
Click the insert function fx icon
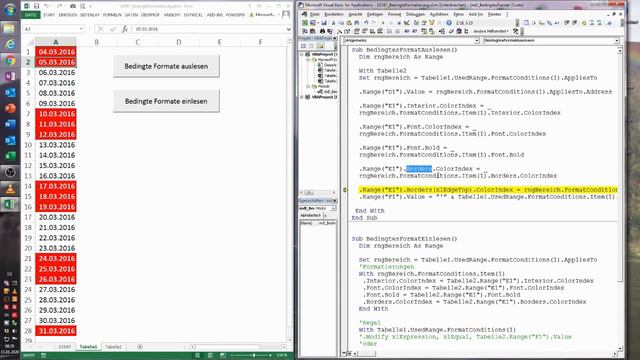125,29
